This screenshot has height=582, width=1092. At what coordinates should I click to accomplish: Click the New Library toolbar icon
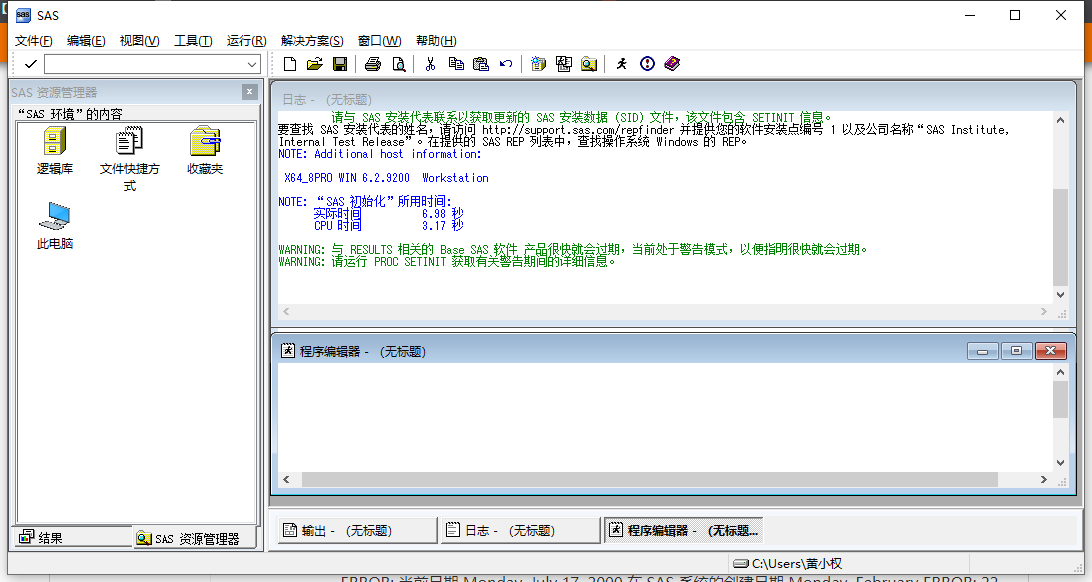[x=538, y=64]
